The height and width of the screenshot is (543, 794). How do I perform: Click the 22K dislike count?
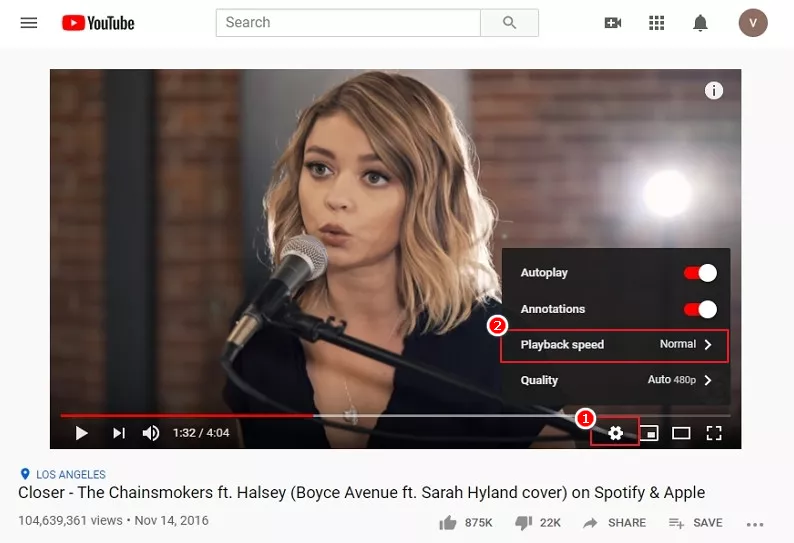tap(550, 523)
